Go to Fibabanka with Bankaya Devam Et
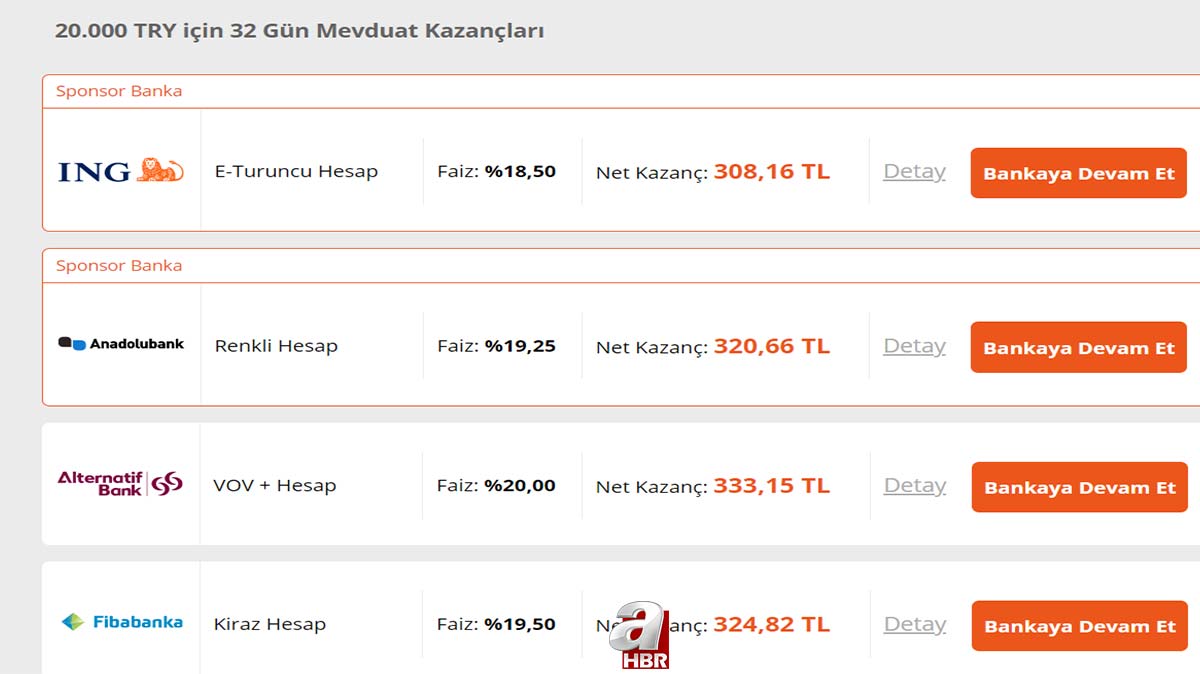The width and height of the screenshot is (1200, 674). point(1079,627)
